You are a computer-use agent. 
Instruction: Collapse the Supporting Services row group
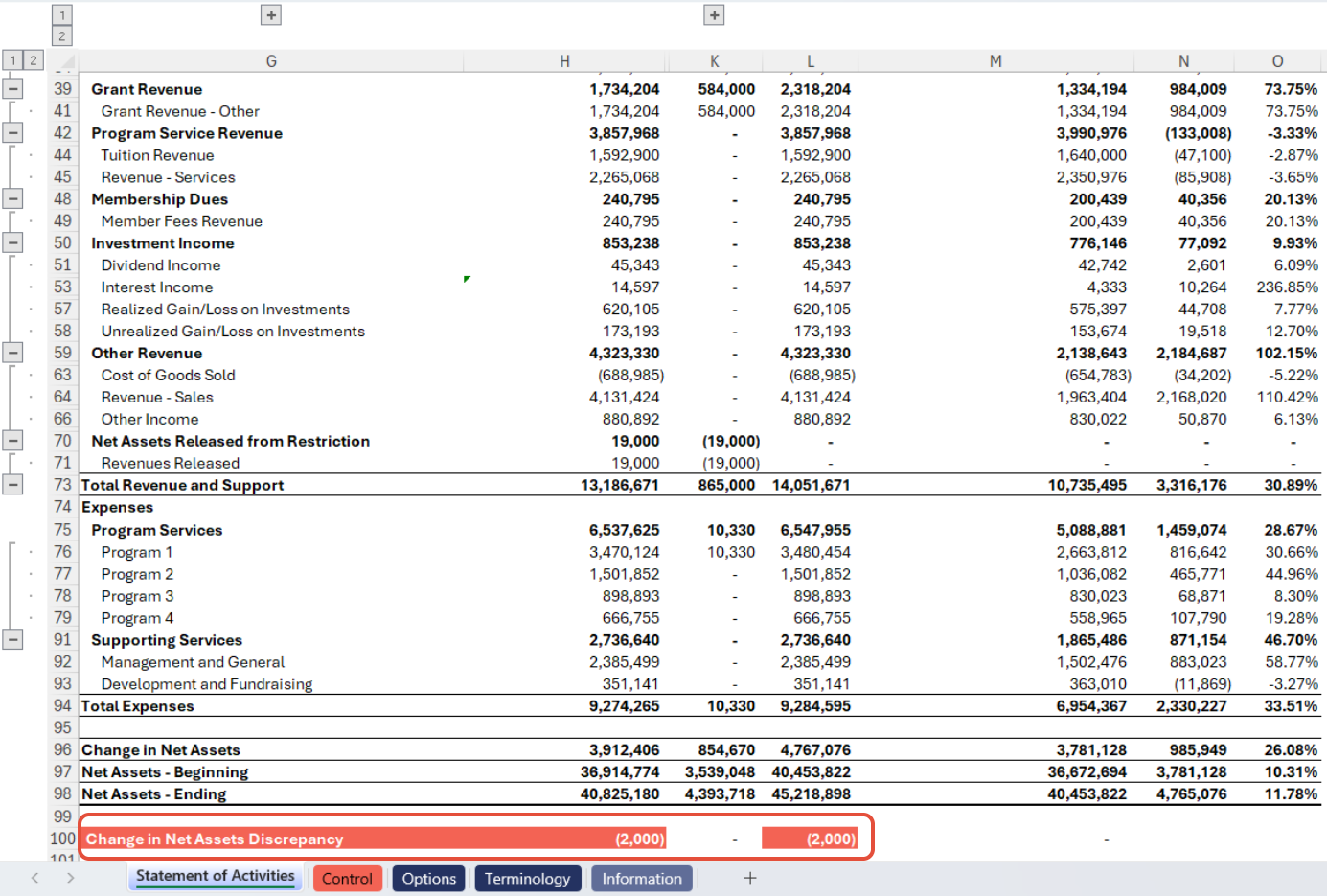pos(12,639)
